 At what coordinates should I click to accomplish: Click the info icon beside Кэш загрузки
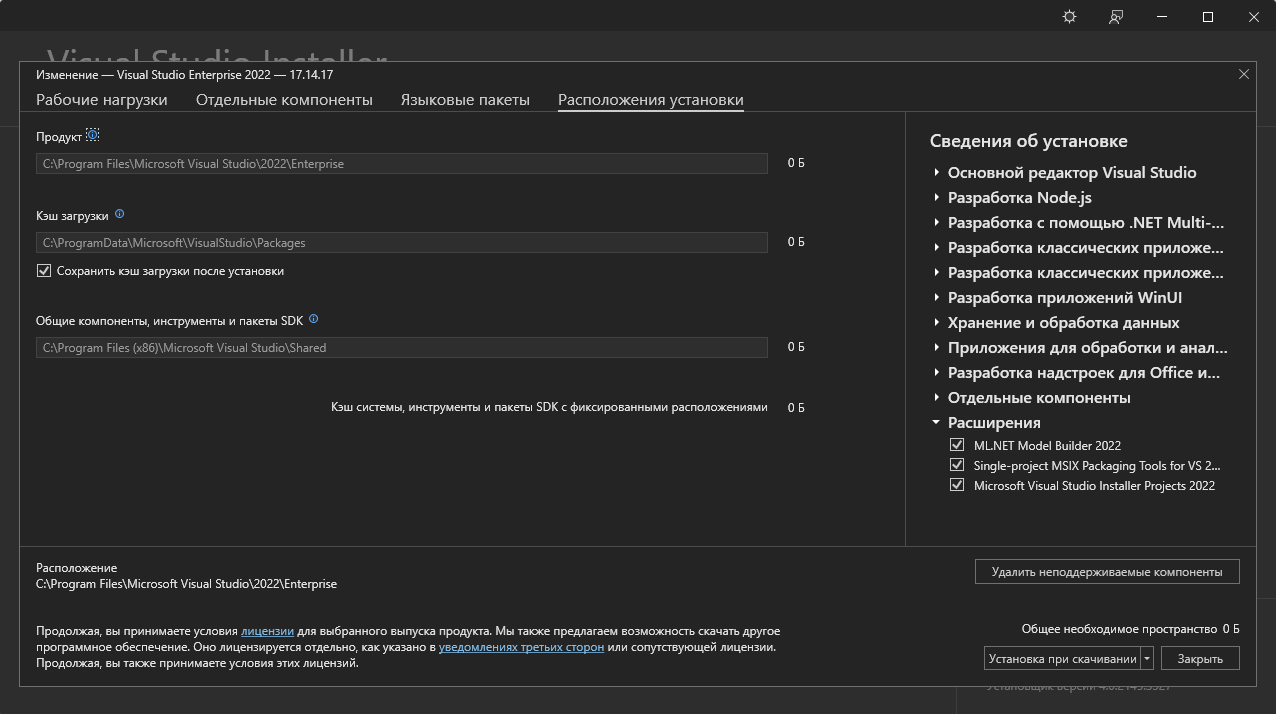(120, 214)
